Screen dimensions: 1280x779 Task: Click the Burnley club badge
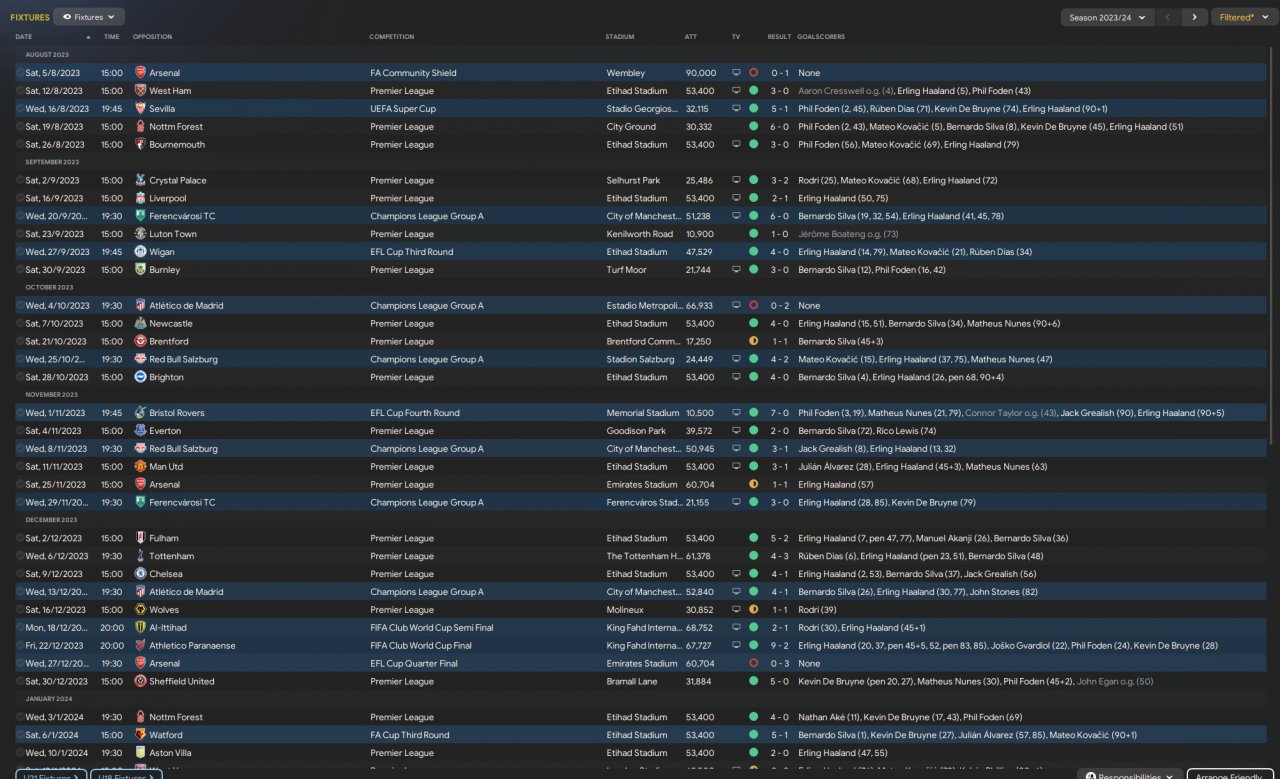coord(140,270)
